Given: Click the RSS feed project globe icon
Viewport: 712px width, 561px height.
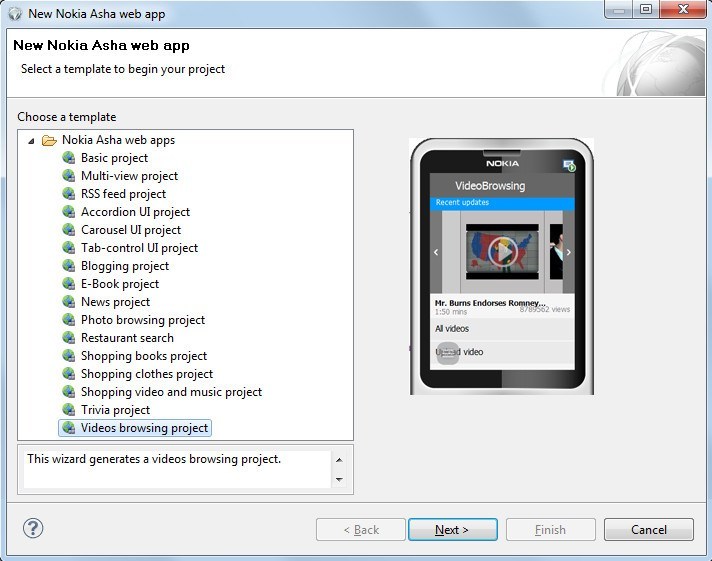Looking at the screenshot, I should [69, 194].
